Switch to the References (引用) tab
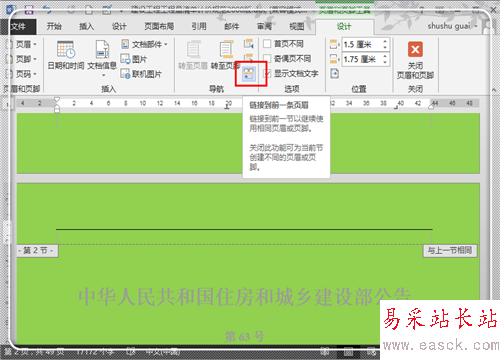 coord(199,26)
